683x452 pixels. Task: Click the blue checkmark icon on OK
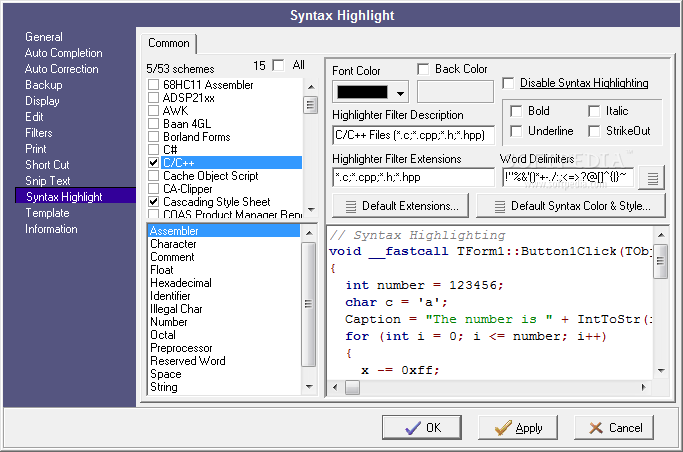point(413,428)
